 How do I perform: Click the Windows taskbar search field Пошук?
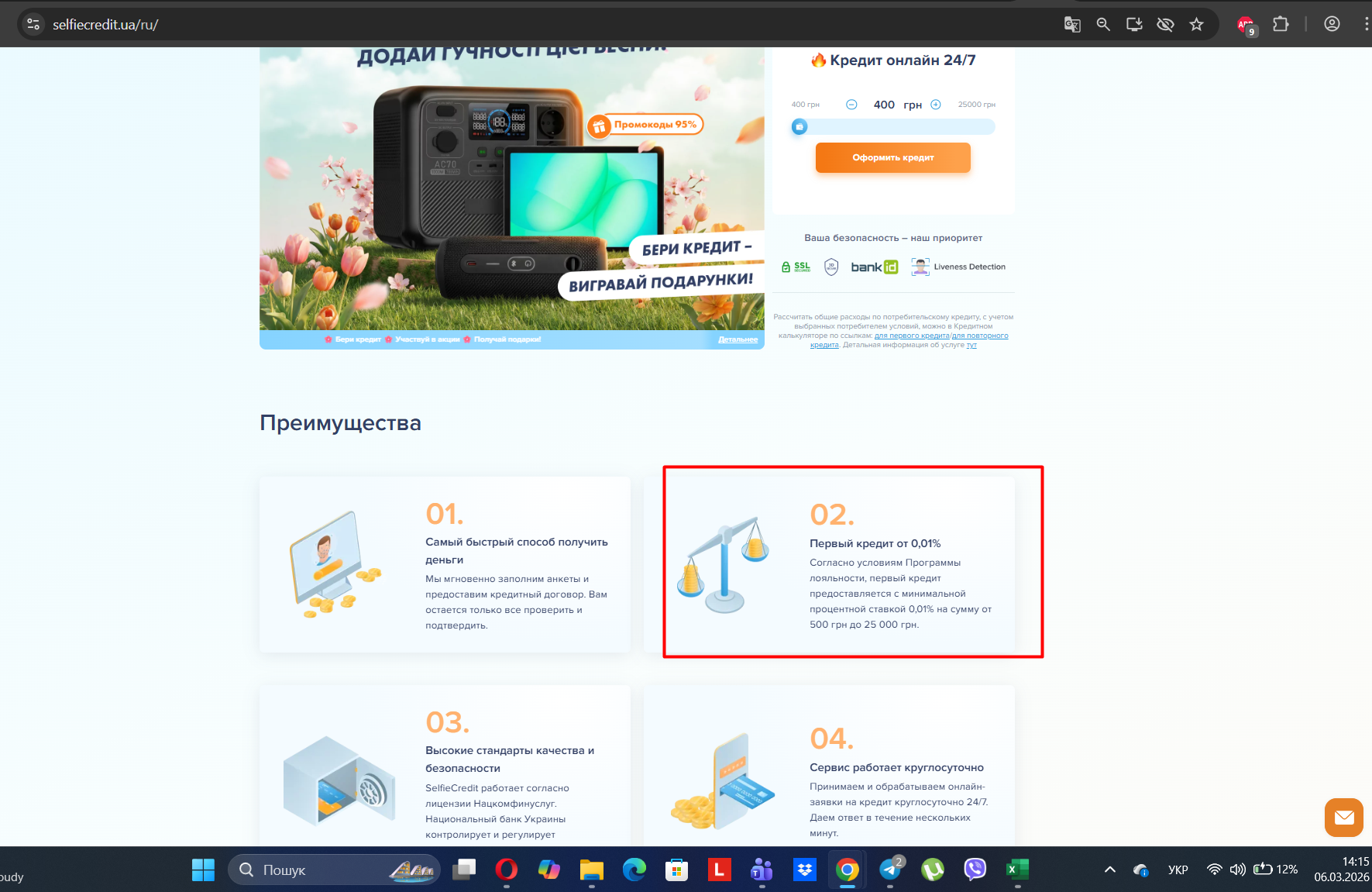334,870
